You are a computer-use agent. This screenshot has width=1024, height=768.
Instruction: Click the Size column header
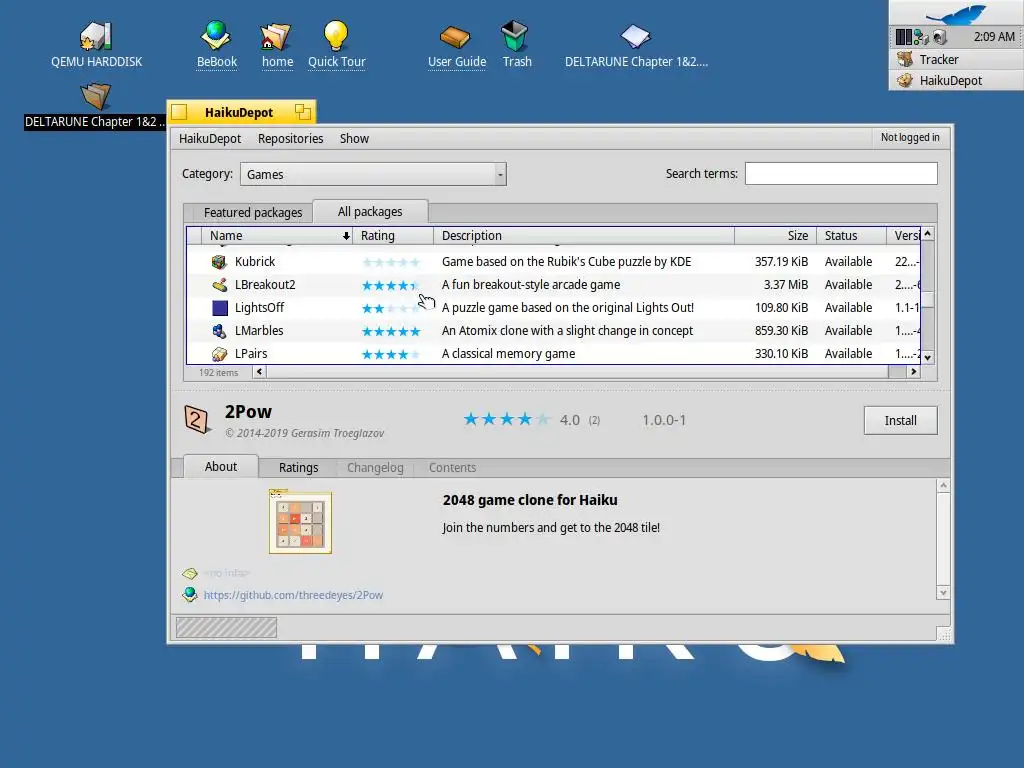[x=776, y=236]
